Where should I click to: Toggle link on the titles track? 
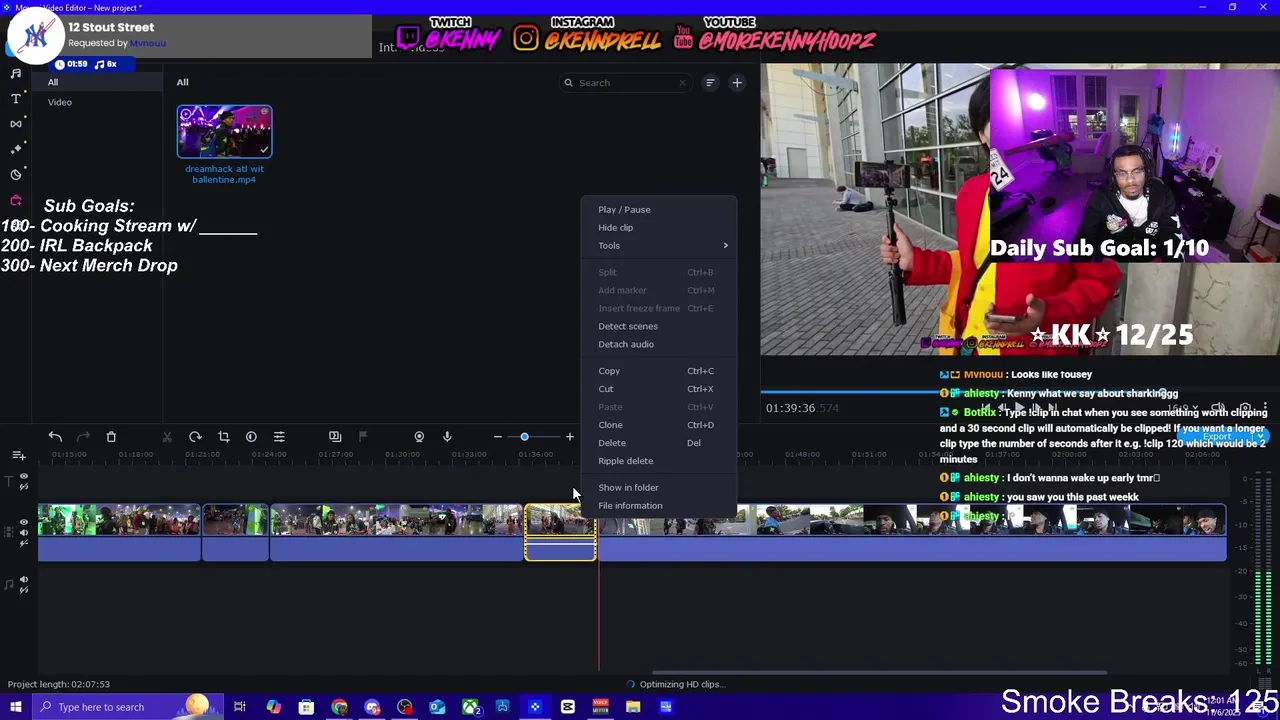(24, 487)
